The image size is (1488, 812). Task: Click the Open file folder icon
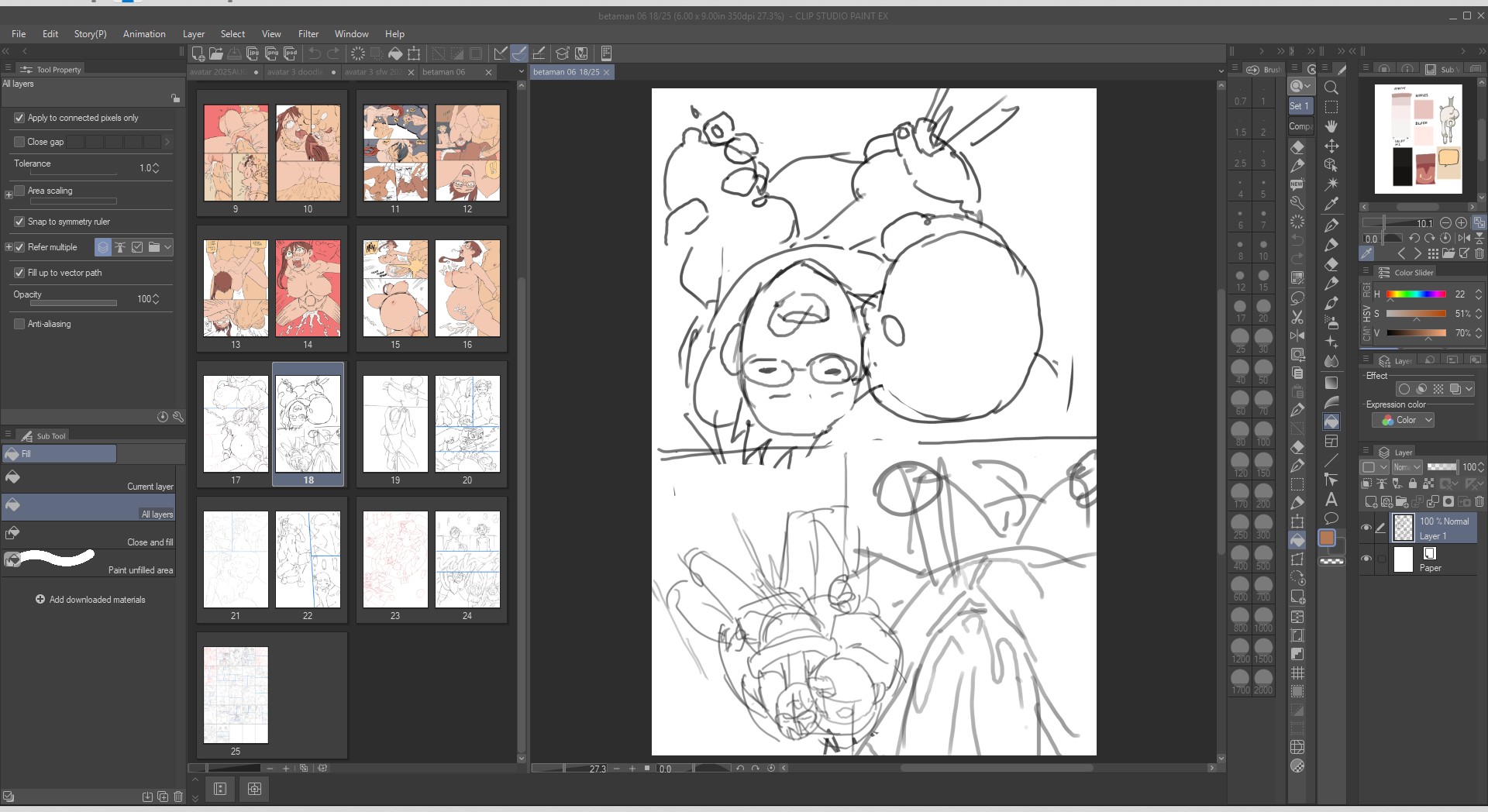216,53
